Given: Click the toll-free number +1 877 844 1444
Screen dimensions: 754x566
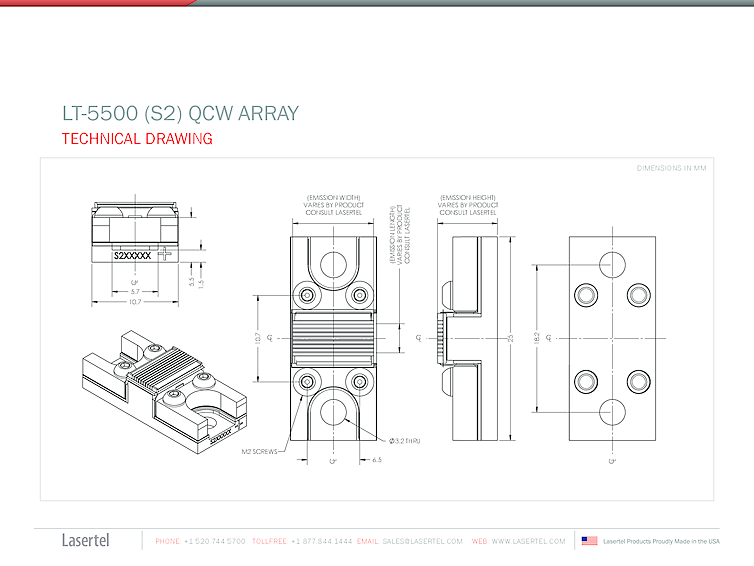Looking at the screenshot, I should point(321,541).
